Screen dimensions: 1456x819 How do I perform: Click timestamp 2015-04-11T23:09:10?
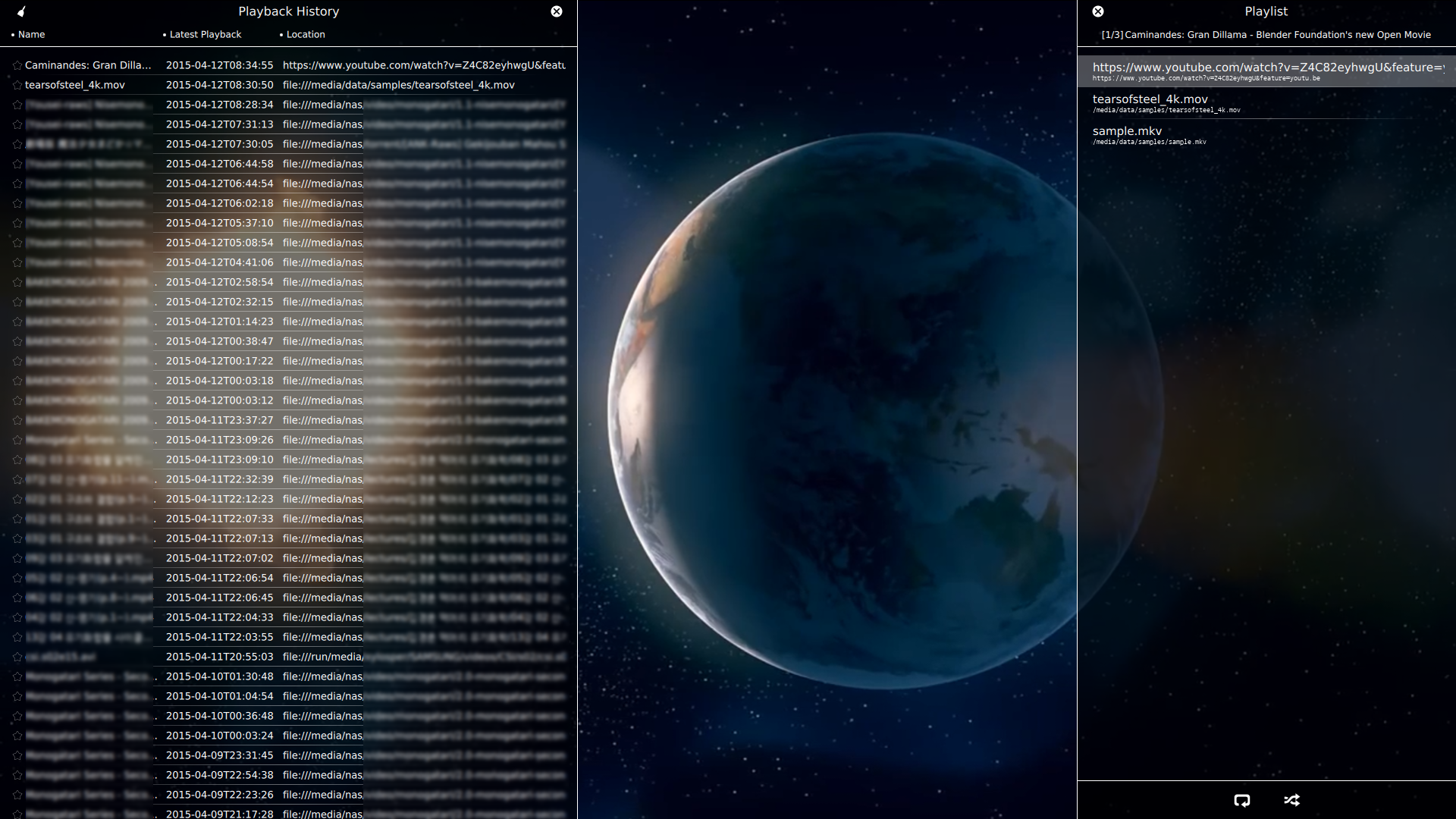[x=219, y=460]
